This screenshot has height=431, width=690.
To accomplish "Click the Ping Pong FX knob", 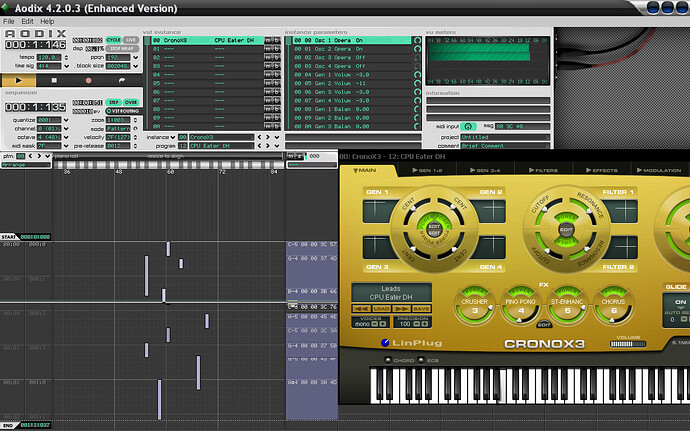I will tap(520, 308).
